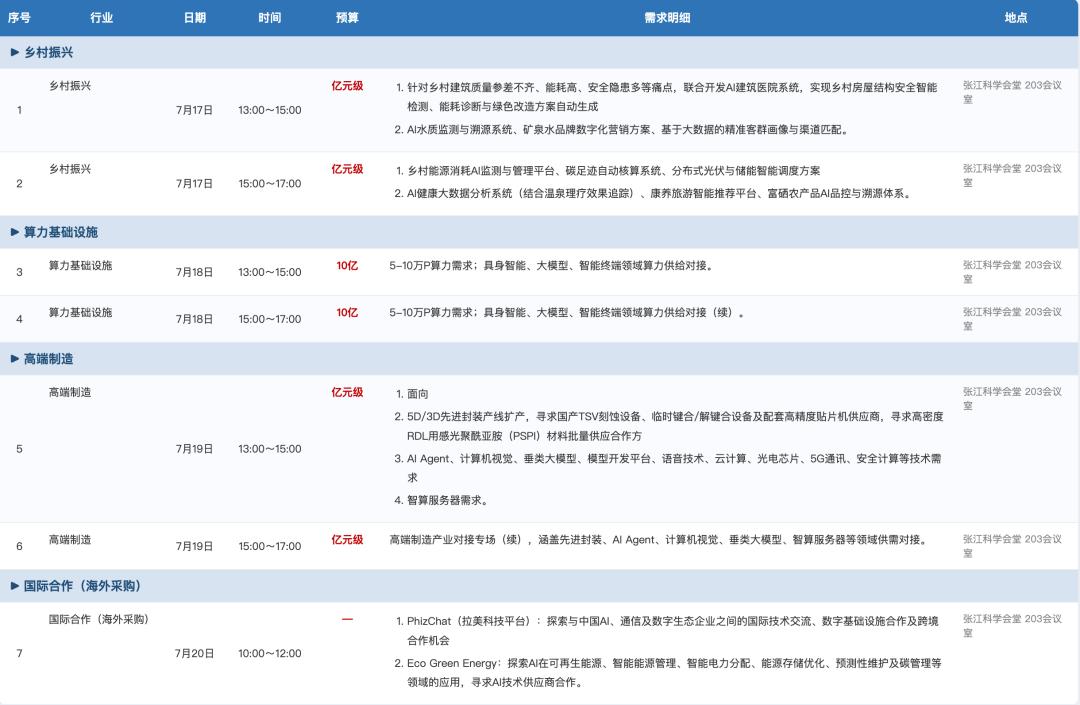Collapse the 算力基础设施 section triangle
The image size is (1080, 705).
(x=14, y=232)
